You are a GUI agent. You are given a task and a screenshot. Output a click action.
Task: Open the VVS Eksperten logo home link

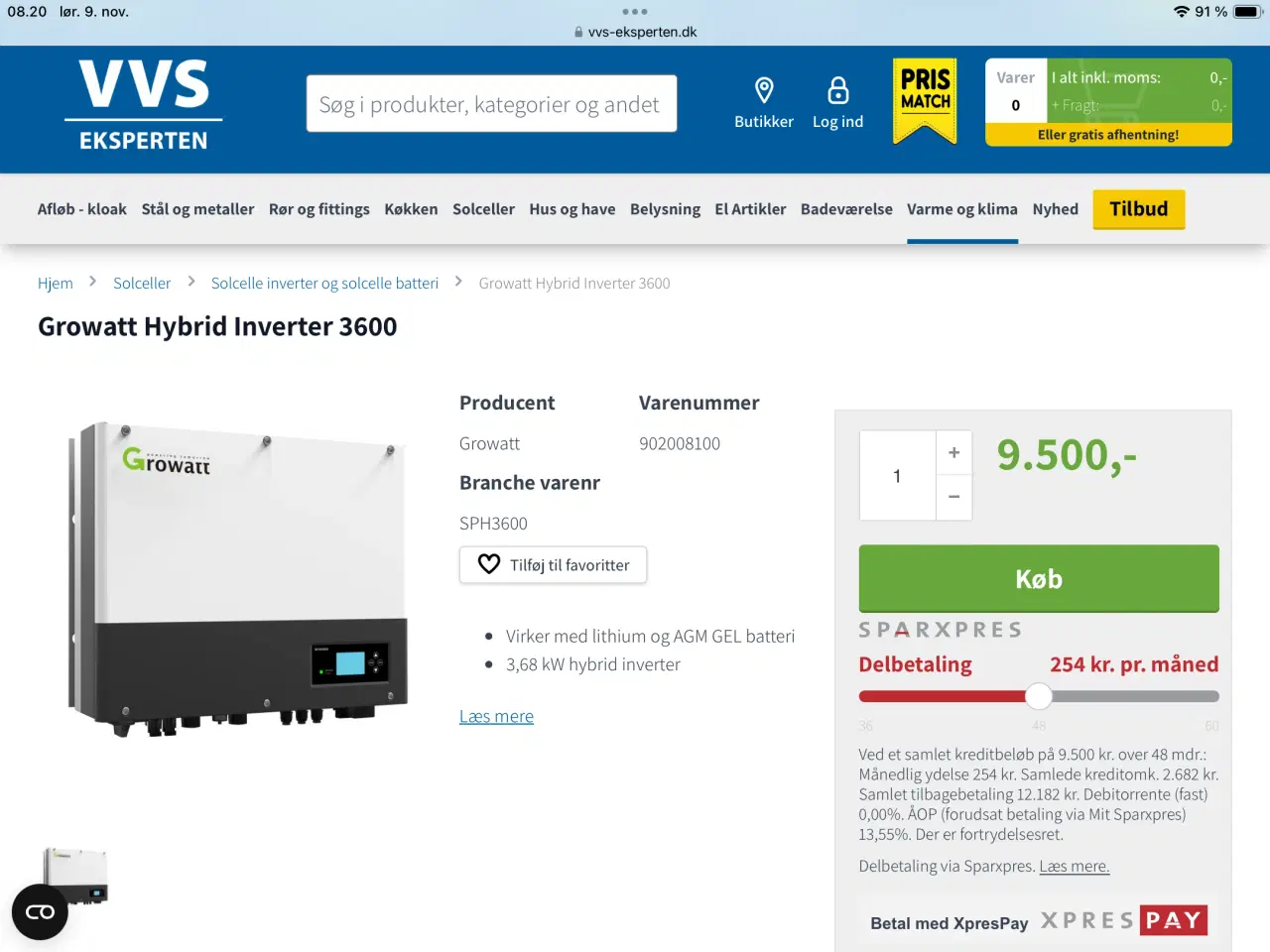click(x=144, y=105)
